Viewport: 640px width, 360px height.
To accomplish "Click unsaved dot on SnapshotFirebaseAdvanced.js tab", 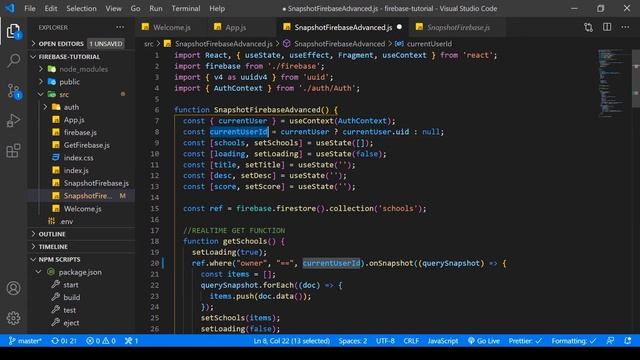I will click(399, 27).
